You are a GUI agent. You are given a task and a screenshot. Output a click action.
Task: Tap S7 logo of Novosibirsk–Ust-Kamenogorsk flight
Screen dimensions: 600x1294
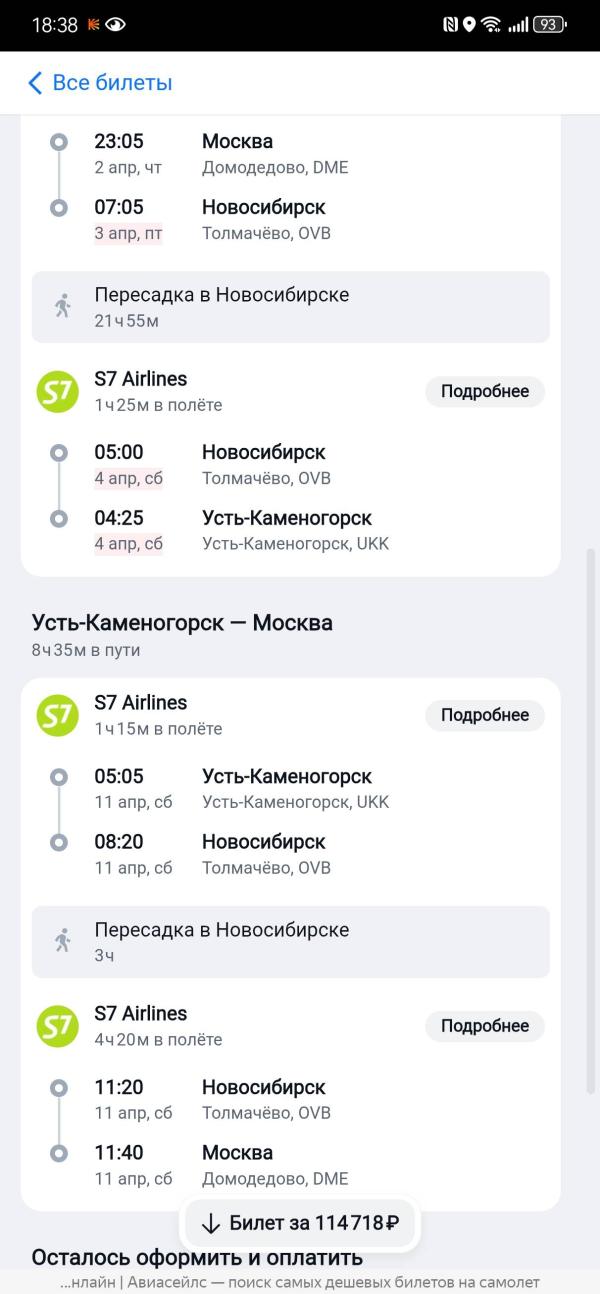click(x=57, y=391)
